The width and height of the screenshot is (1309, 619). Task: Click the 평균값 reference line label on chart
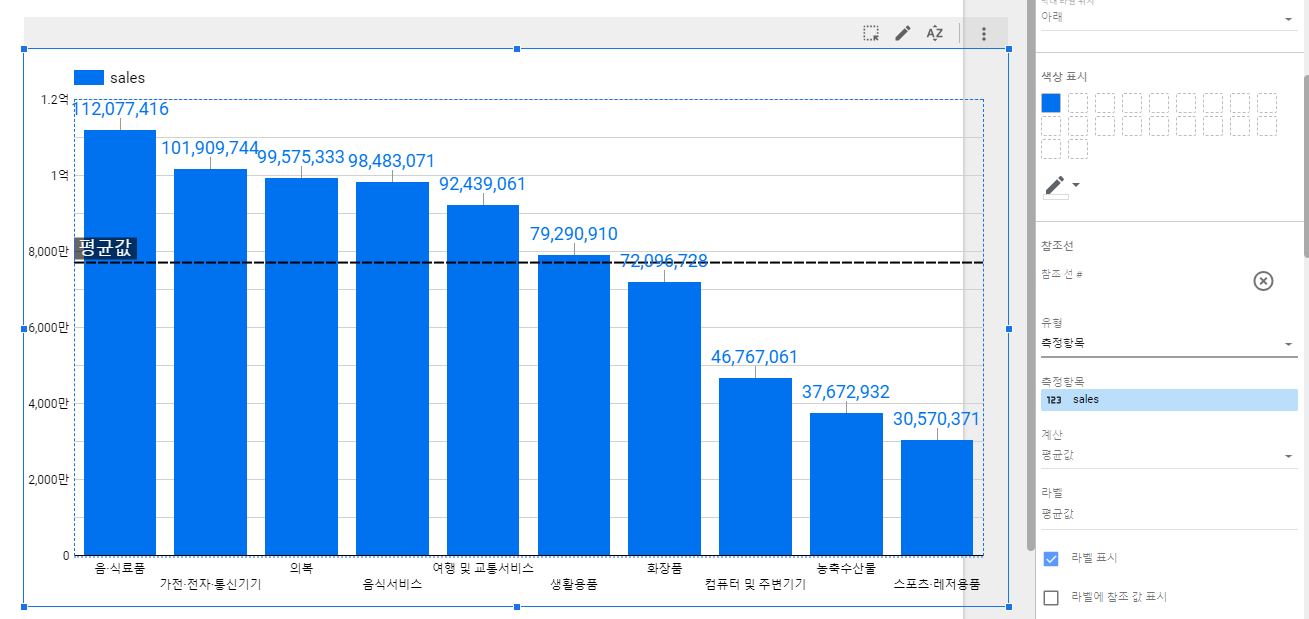pos(105,249)
